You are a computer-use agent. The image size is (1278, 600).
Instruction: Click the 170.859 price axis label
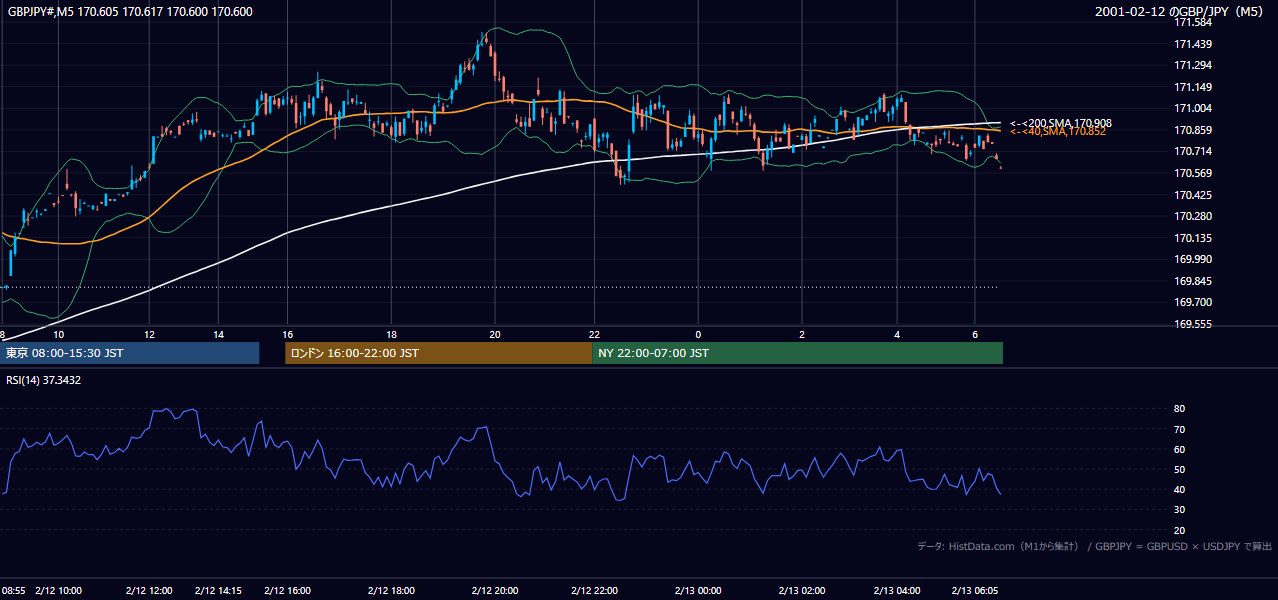pos(1192,130)
